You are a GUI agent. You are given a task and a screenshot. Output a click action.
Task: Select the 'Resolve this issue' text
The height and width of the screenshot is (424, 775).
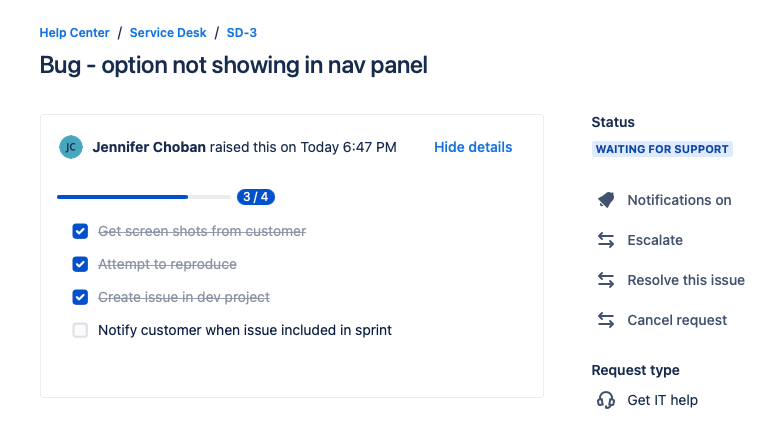click(x=686, y=280)
